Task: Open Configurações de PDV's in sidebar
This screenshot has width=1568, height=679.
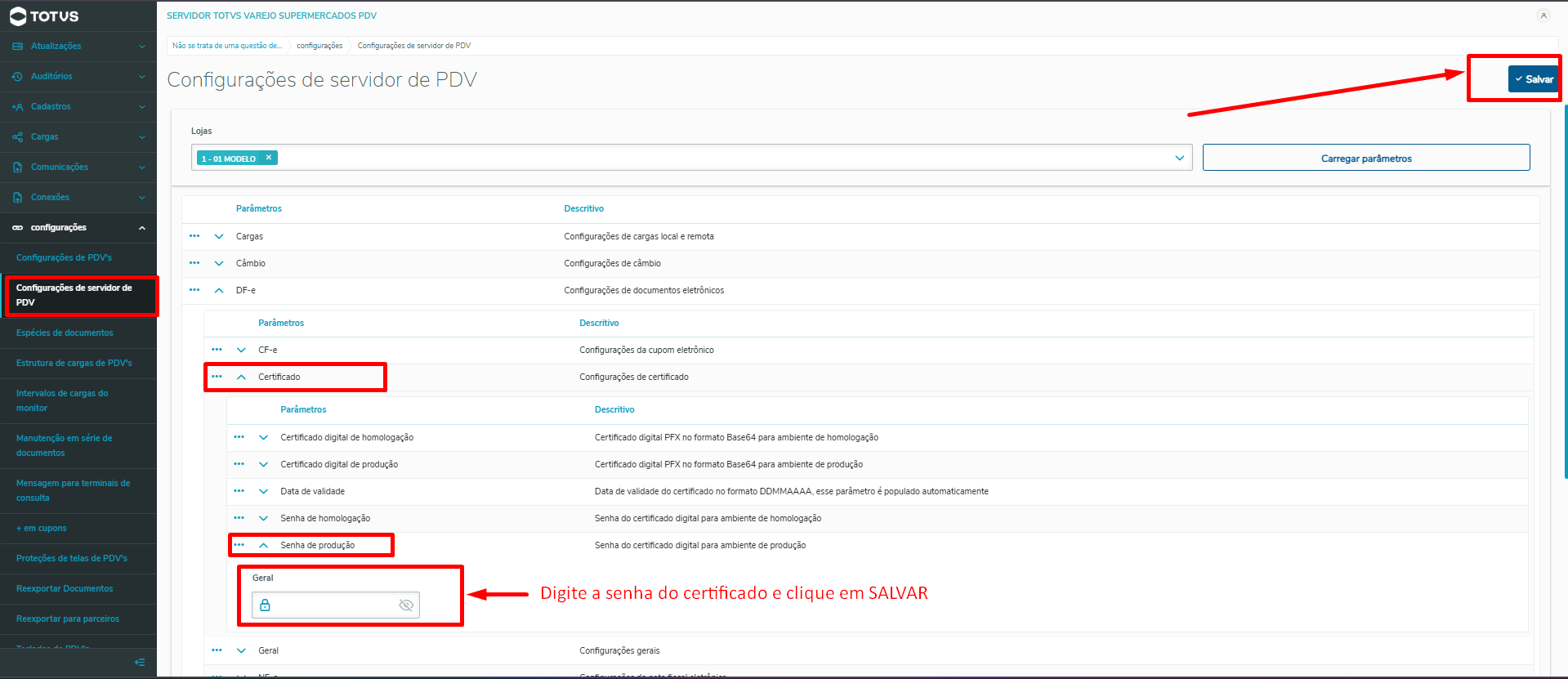Action: [64, 258]
